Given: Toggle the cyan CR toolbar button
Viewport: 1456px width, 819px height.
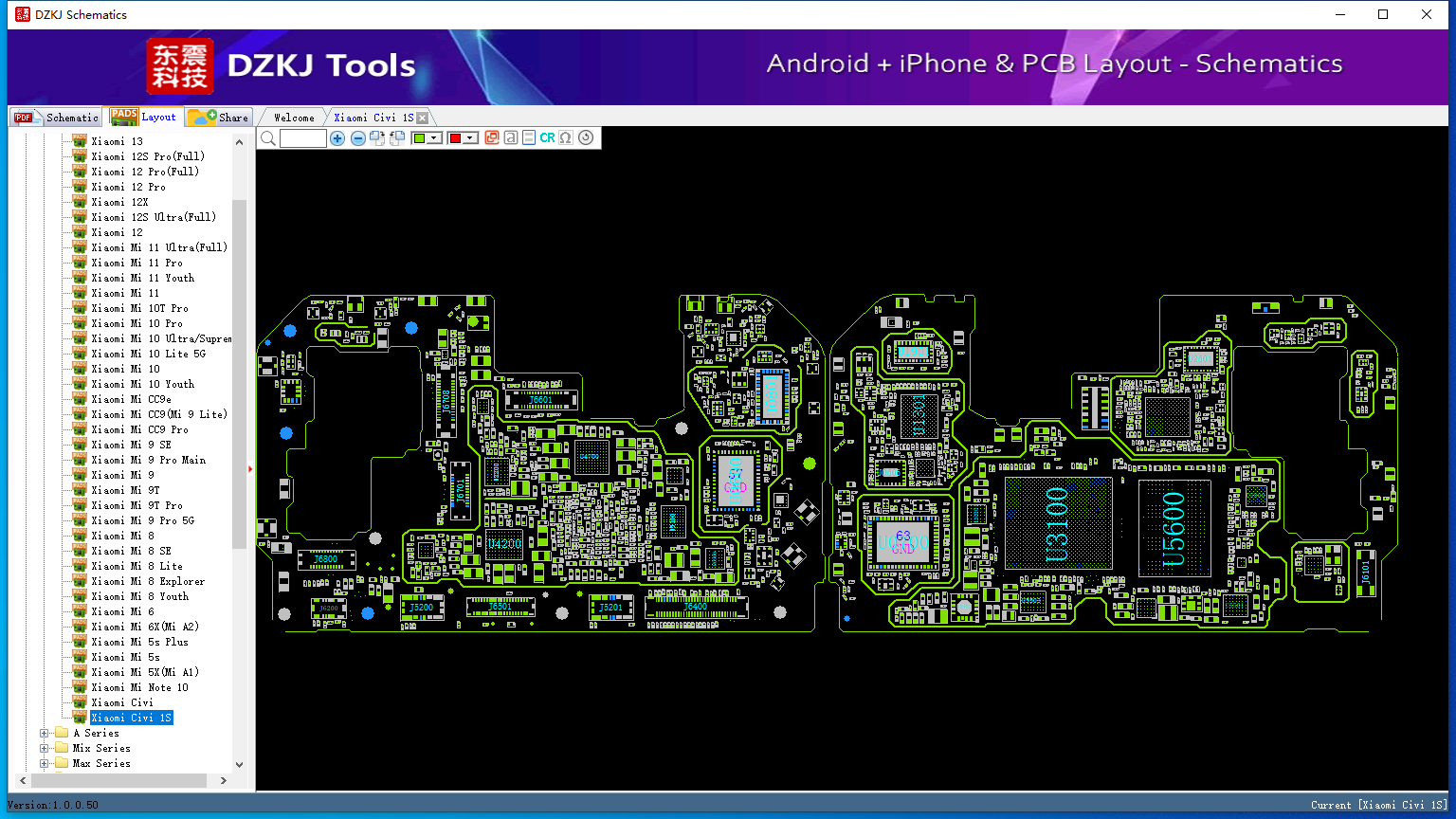Looking at the screenshot, I should [x=547, y=138].
